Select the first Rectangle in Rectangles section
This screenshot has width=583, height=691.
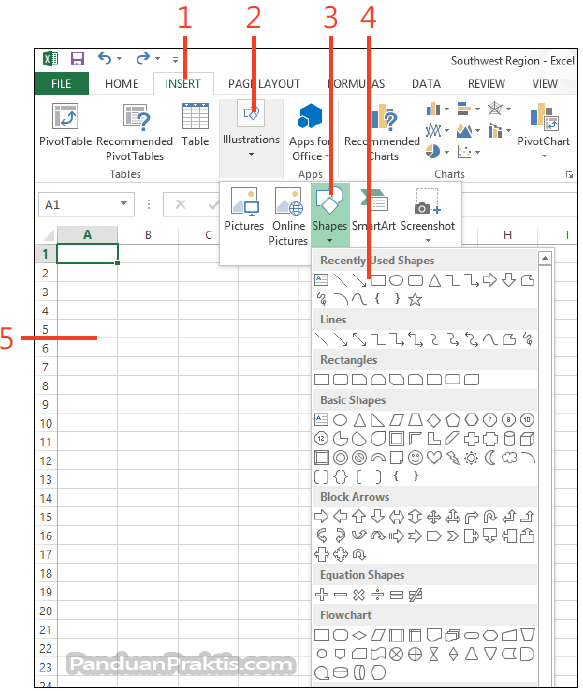point(321,379)
